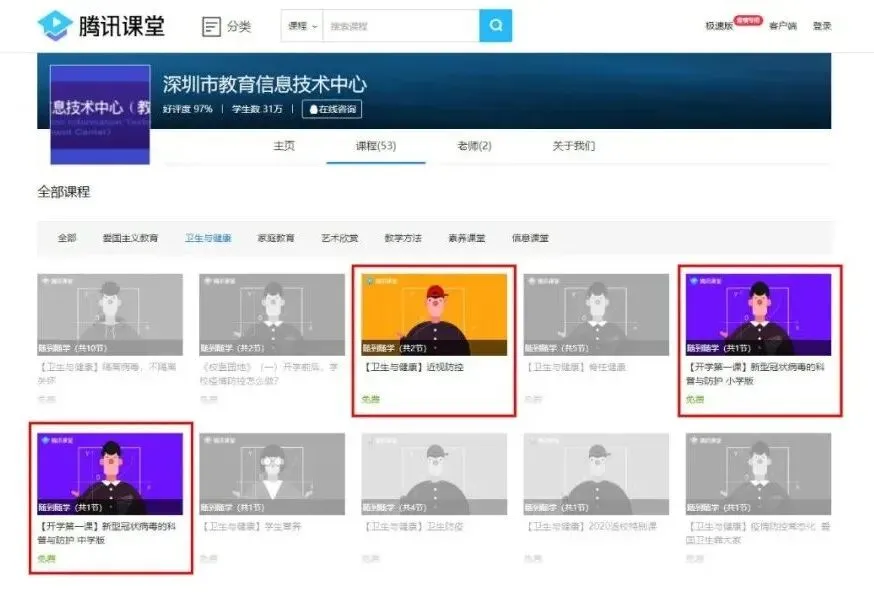Open the 课程 search type dropdown
Screen dimensions: 874x599
(x=303, y=26)
